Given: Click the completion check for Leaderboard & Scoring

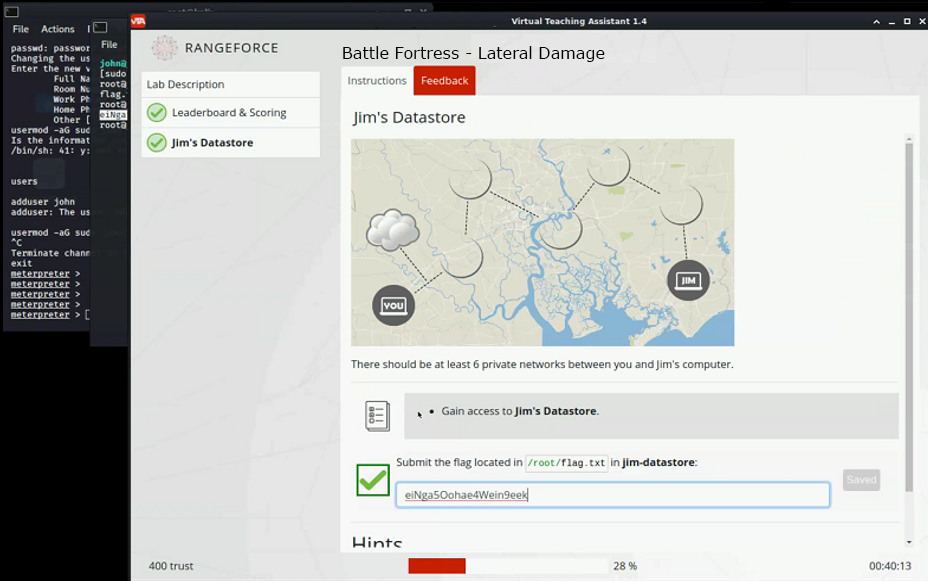Looking at the screenshot, I should (x=156, y=113).
